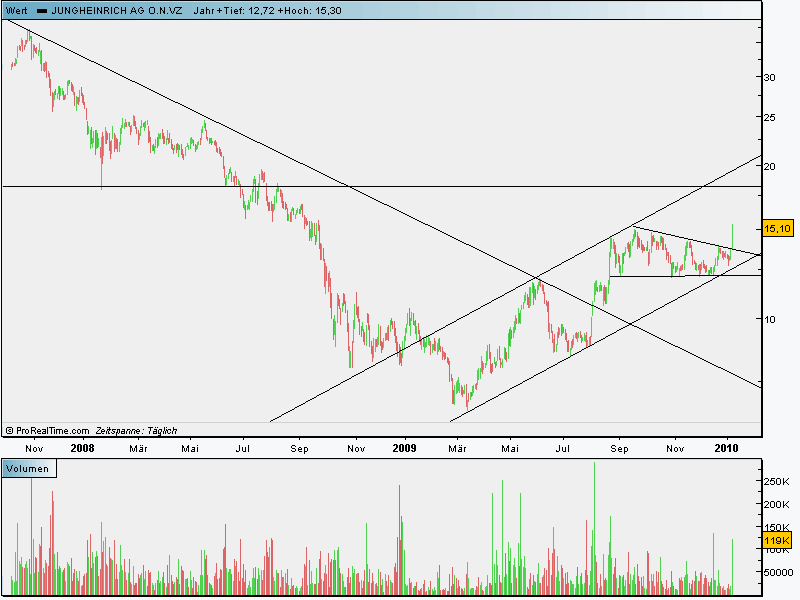Click the "Zeitspanne: Täglich" text
This screenshot has height=600, width=800.
pyautogui.click(x=136, y=431)
